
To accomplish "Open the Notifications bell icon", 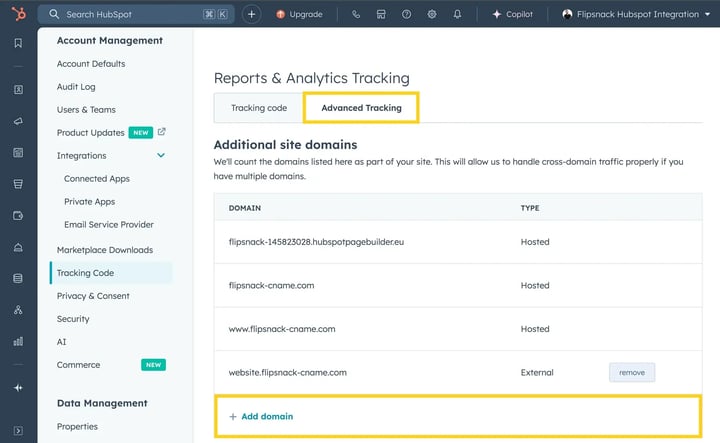I will pos(457,14).
